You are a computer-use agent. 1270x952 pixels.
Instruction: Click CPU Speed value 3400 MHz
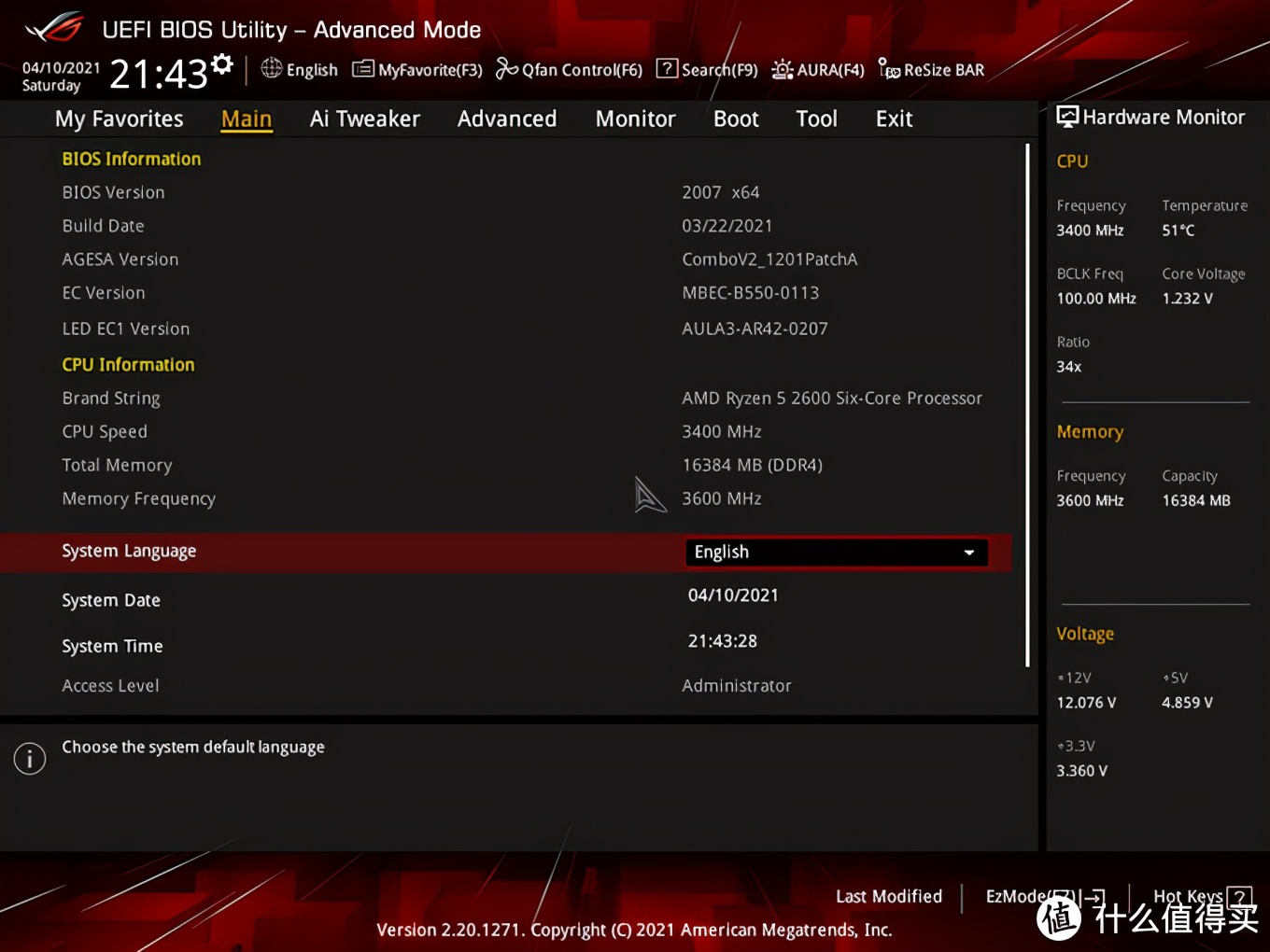(x=722, y=432)
